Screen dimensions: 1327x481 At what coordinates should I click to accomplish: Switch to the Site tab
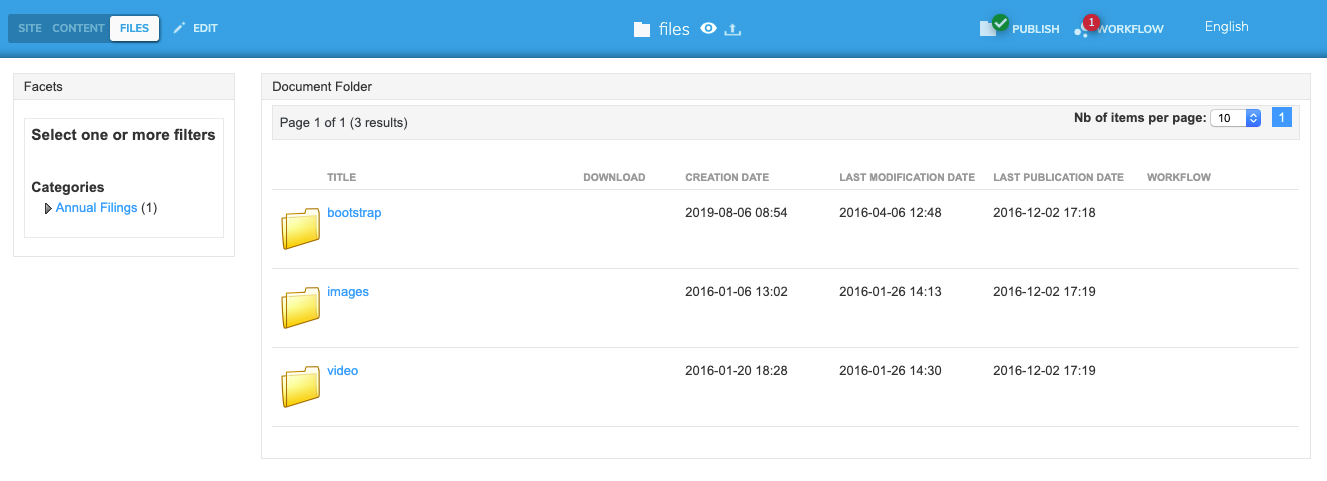point(30,28)
